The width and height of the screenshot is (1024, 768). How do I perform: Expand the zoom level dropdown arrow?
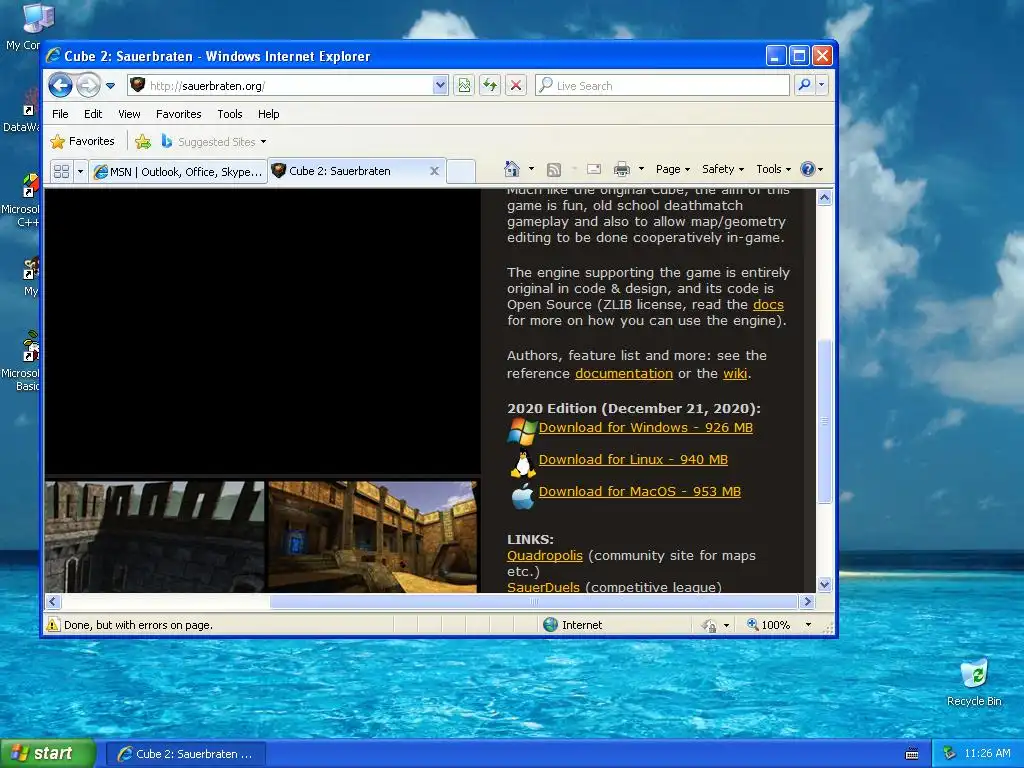point(808,625)
